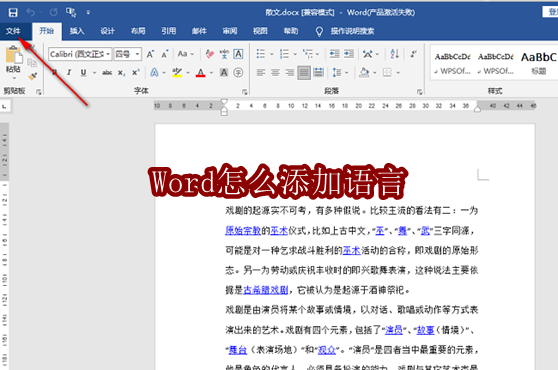Click the Phonetic Guide icon
The height and width of the screenshot is (370, 558).
pos(224,54)
